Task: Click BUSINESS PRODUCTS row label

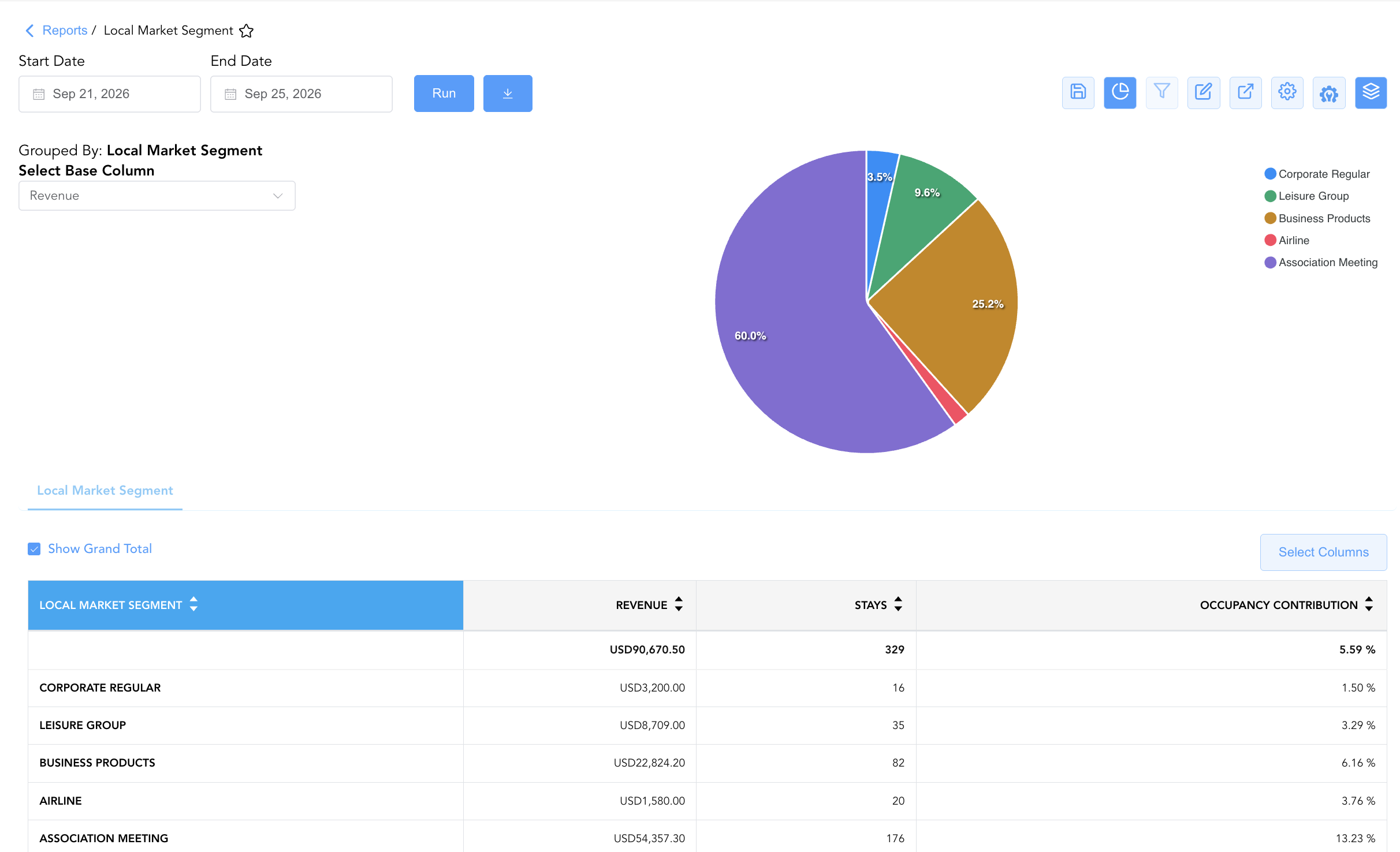Action: [x=97, y=763]
